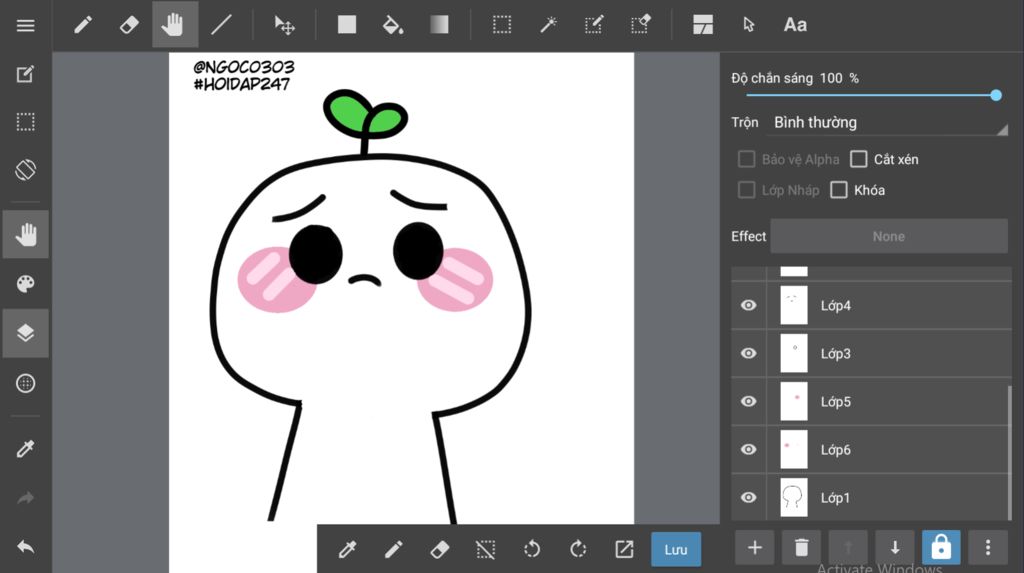Select the Selection pen tool
This screenshot has width=1024, height=573.
point(594,25)
